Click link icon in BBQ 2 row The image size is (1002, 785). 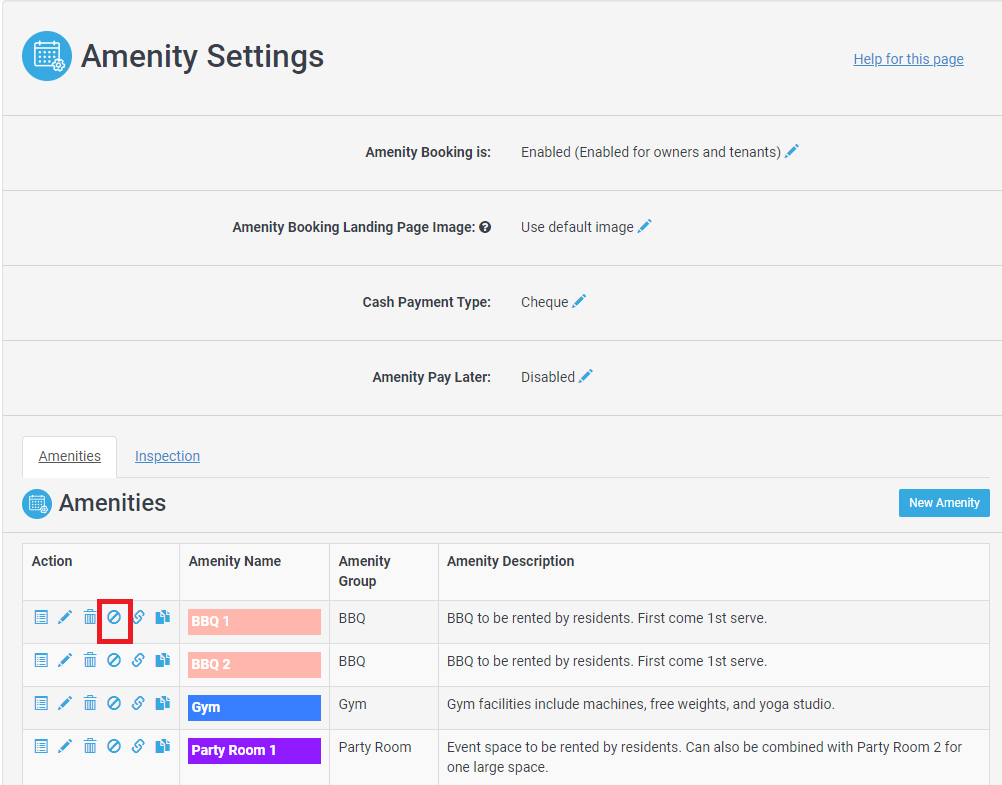coord(138,660)
